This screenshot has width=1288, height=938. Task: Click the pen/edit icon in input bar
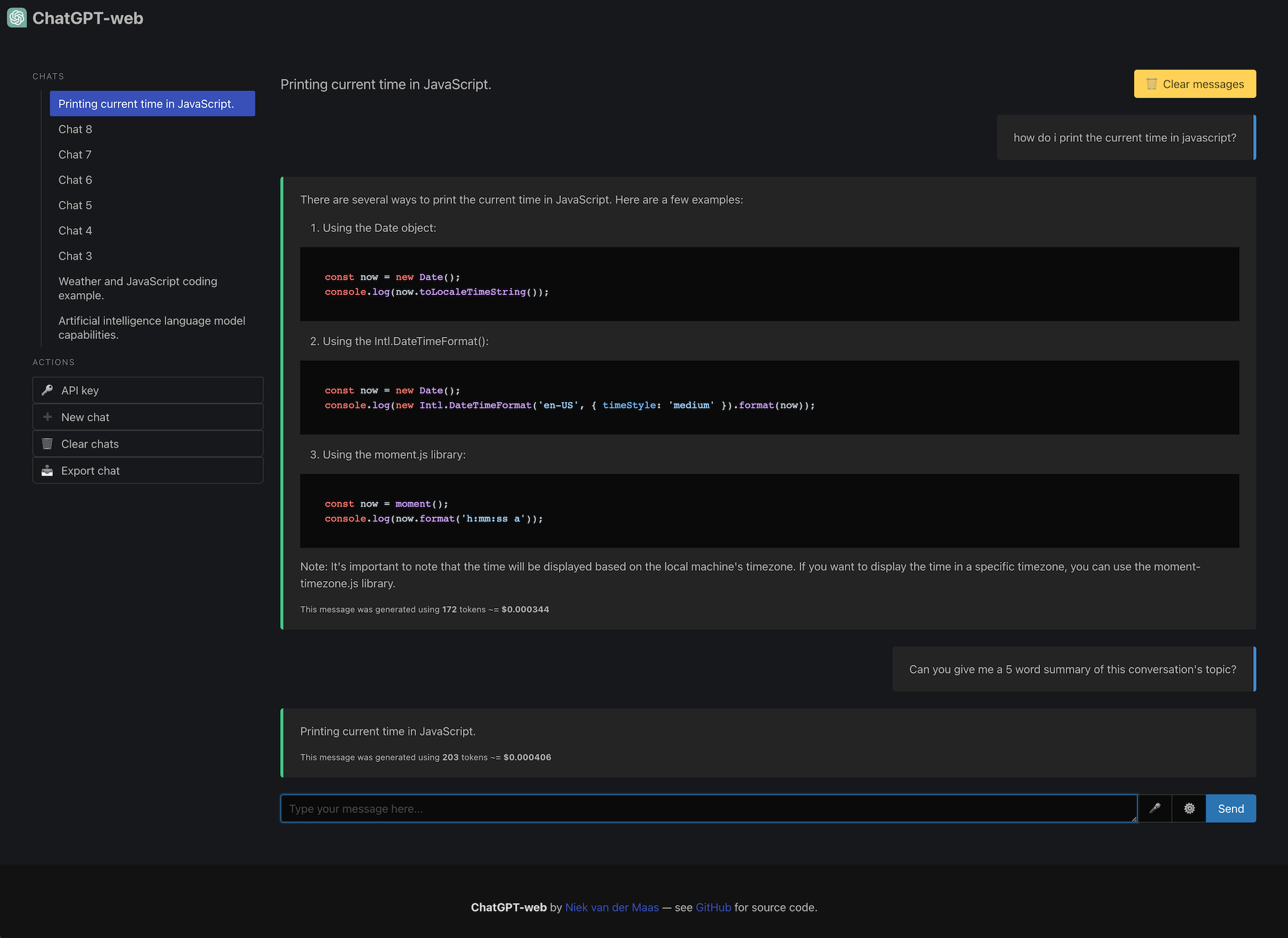pyautogui.click(x=1155, y=808)
